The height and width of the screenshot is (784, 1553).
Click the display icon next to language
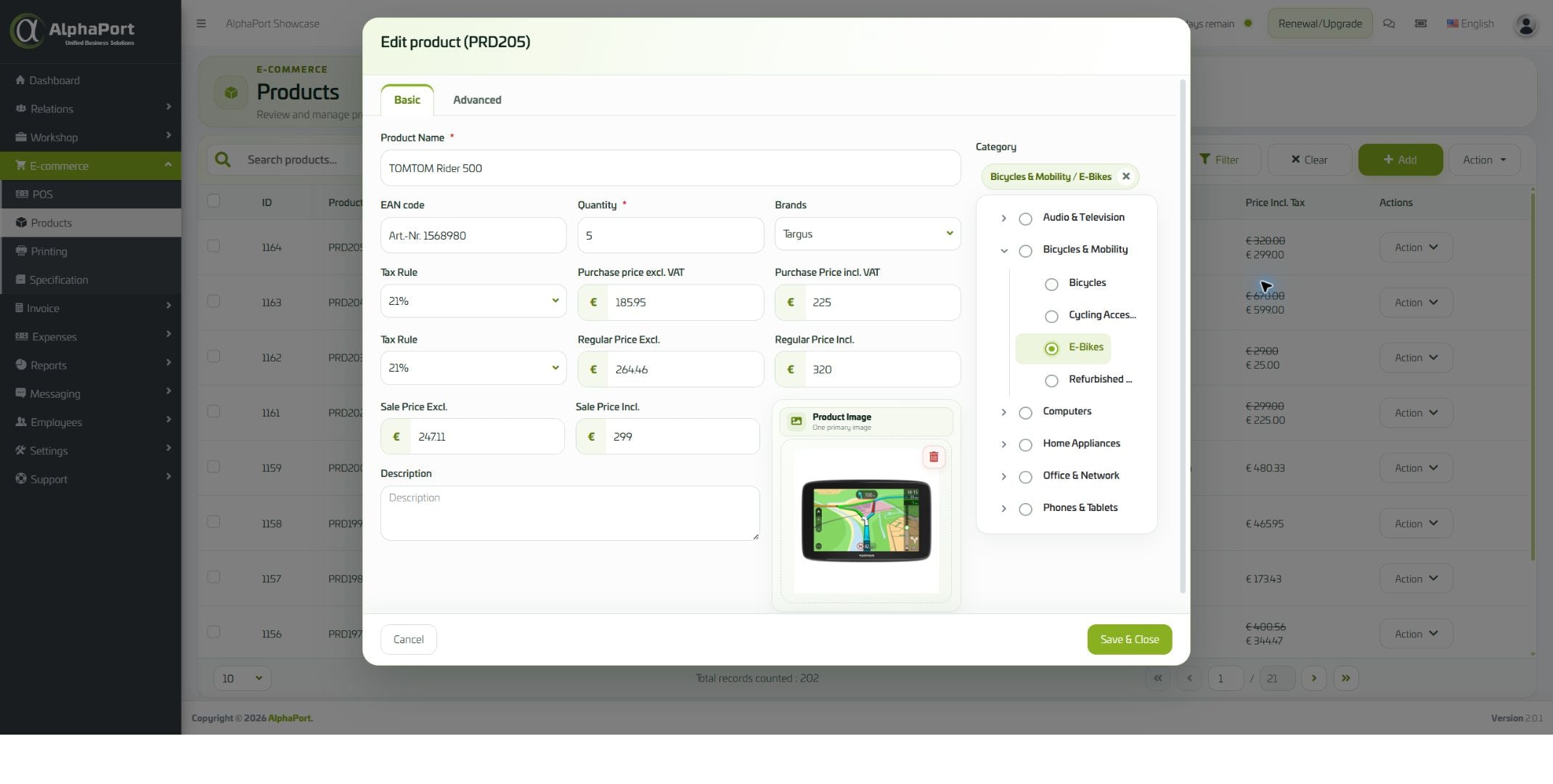point(1421,23)
